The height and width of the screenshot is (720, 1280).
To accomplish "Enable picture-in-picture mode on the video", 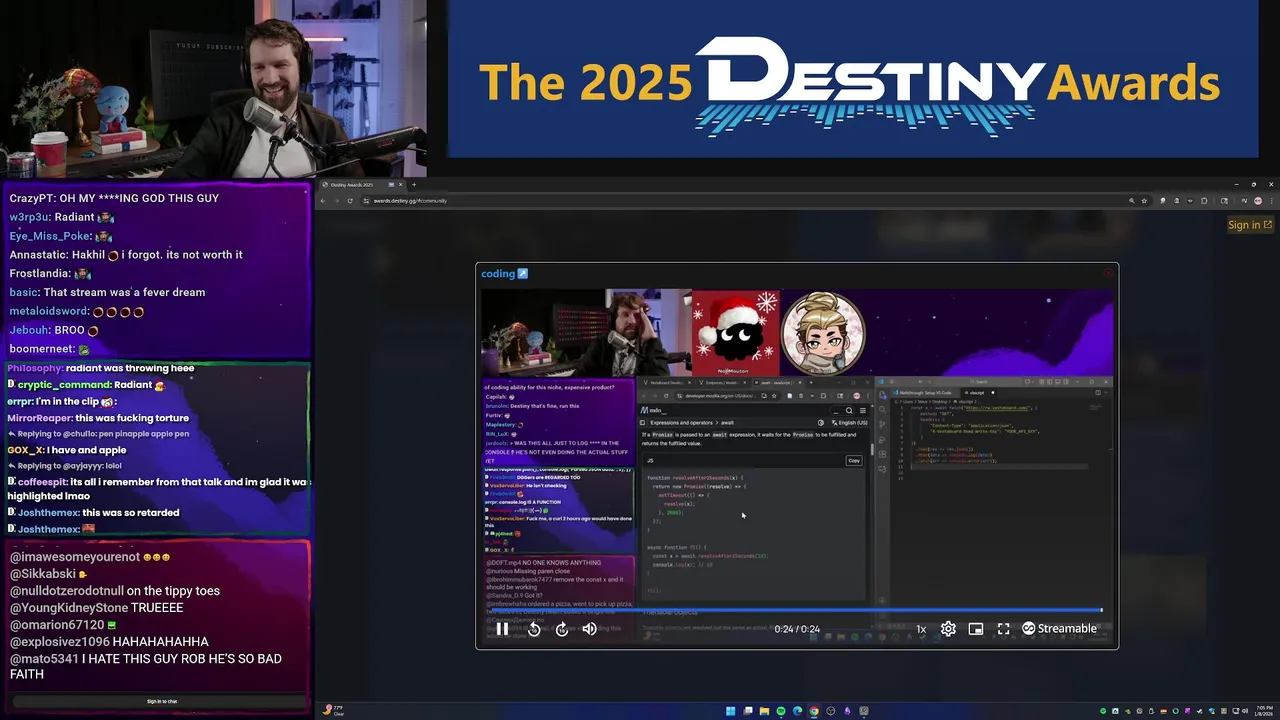I will coord(976,629).
